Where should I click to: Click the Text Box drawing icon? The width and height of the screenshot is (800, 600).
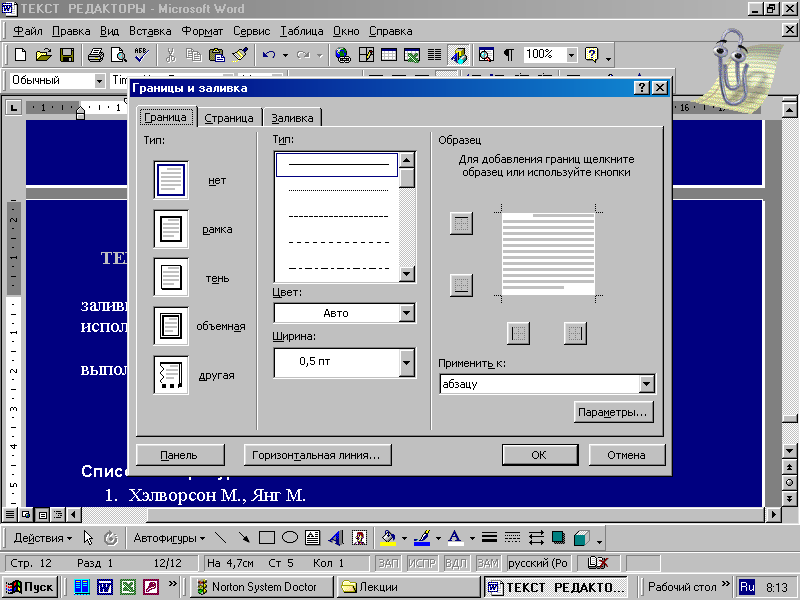pyautogui.click(x=313, y=538)
